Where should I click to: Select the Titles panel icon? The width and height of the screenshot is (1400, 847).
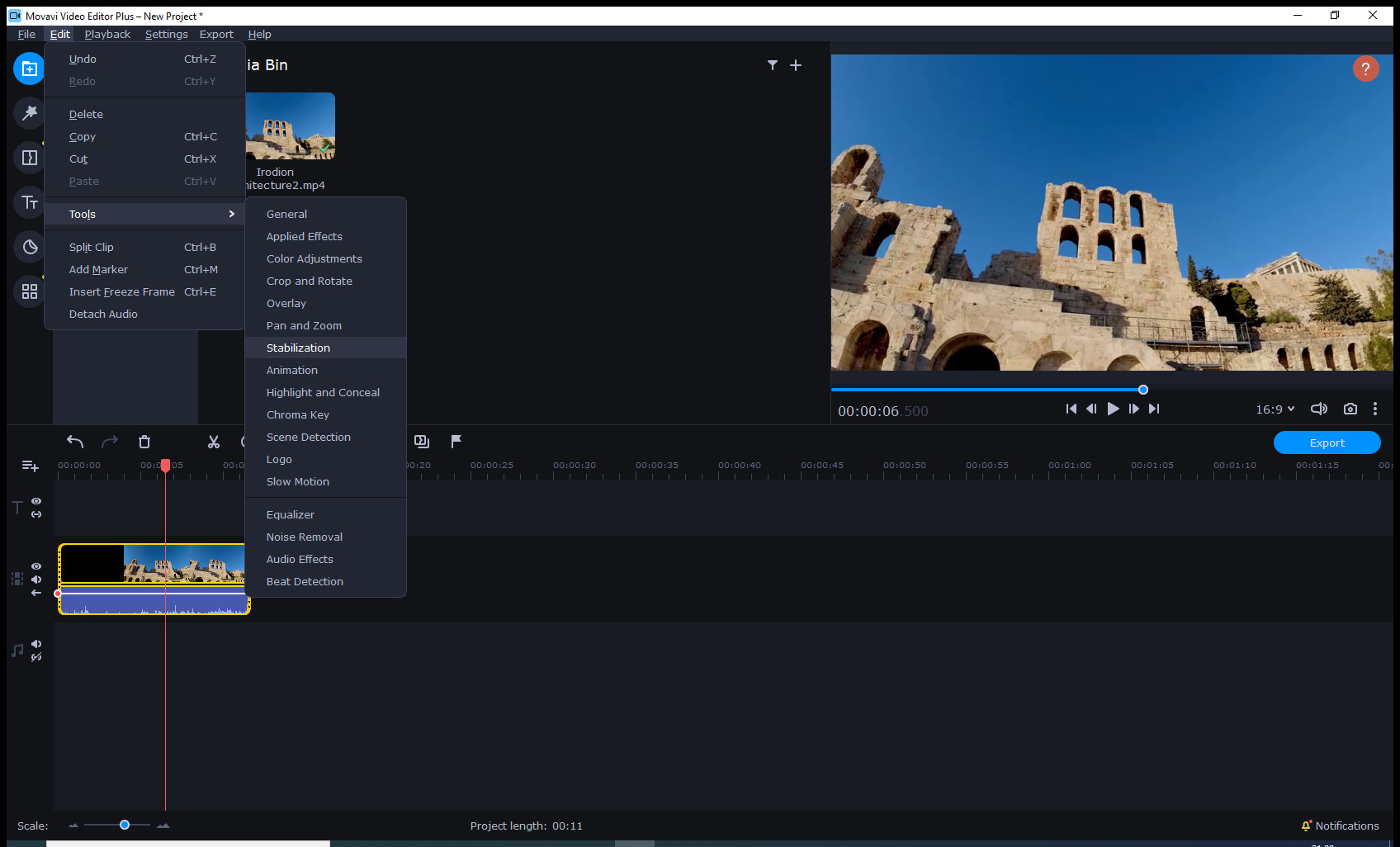pyautogui.click(x=29, y=202)
